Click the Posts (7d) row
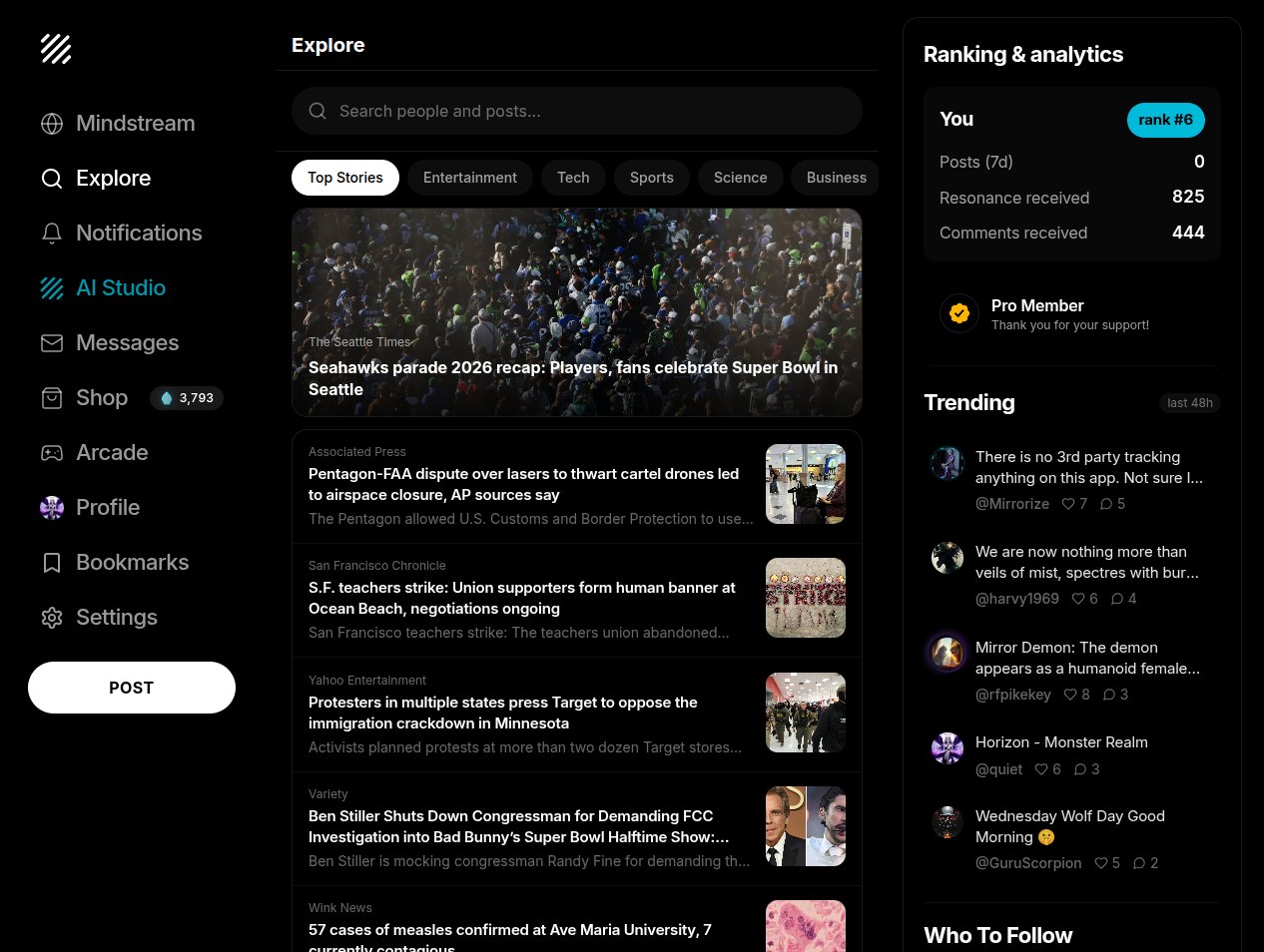 pos(1072,162)
